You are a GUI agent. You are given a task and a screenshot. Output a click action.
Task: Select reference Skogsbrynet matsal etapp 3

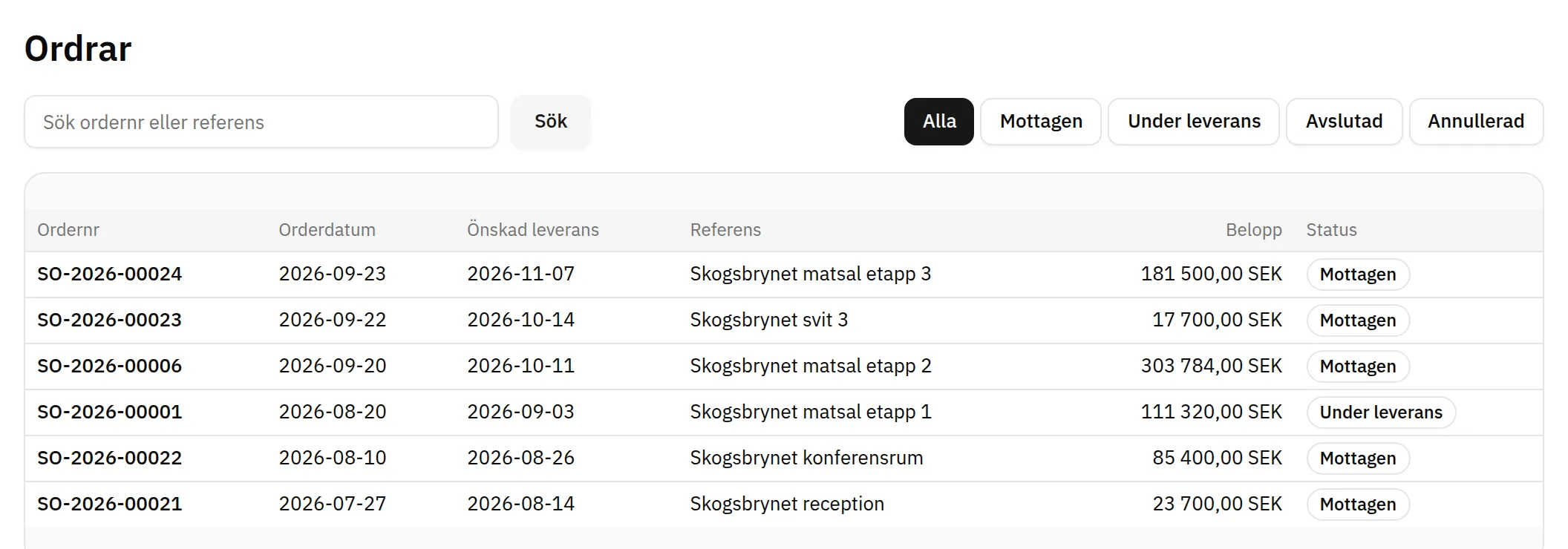811,274
